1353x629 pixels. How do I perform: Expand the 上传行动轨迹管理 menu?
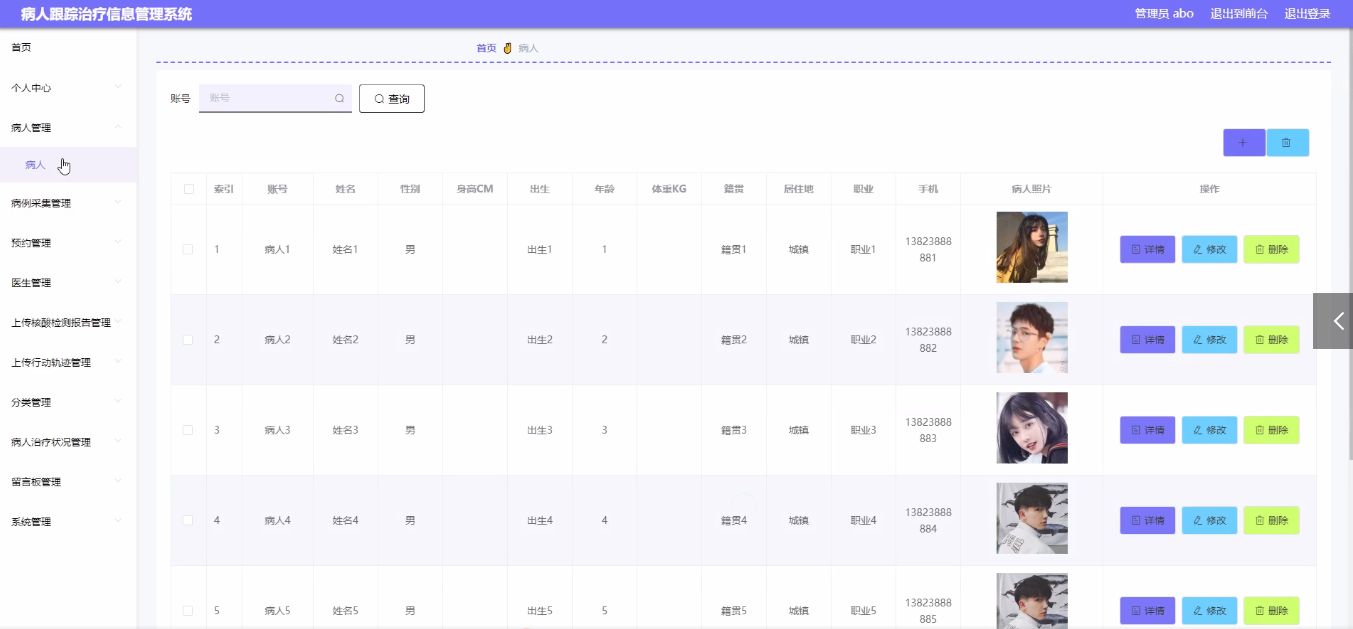(68, 363)
